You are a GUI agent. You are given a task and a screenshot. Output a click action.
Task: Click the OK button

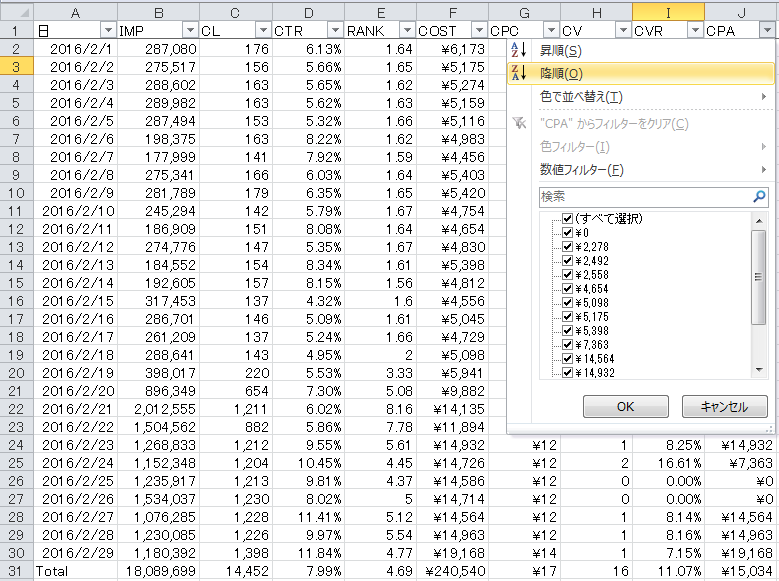pyautogui.click(x=625, y=407)
